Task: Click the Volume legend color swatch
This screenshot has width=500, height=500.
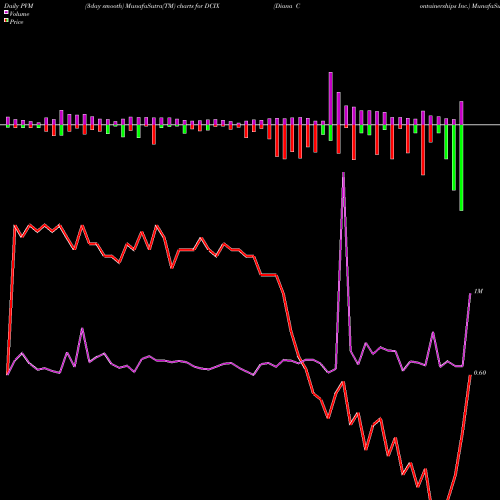Action: coord(6,13)
